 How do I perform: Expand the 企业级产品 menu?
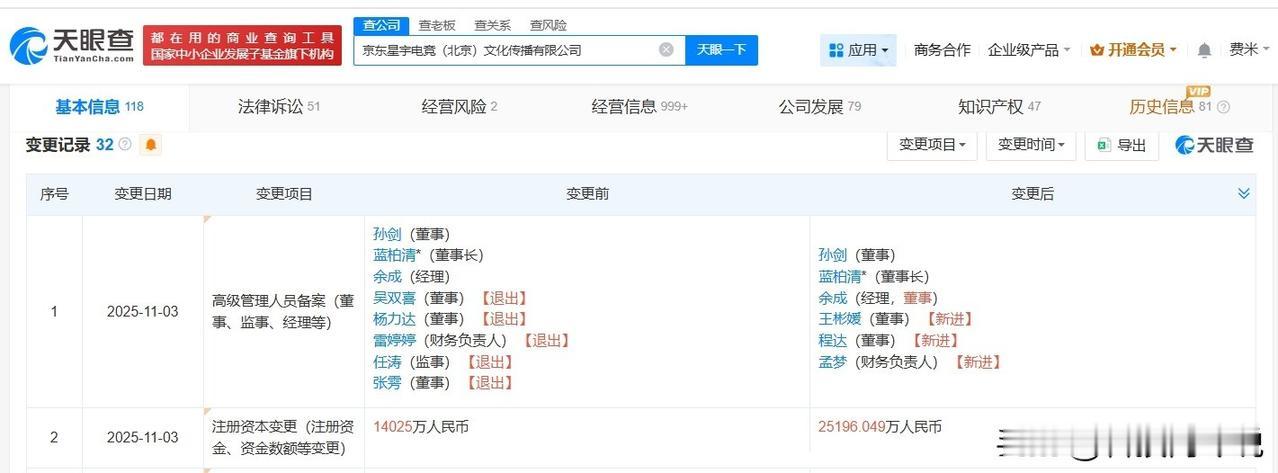pyautogui.click(x=1029, y=50)
